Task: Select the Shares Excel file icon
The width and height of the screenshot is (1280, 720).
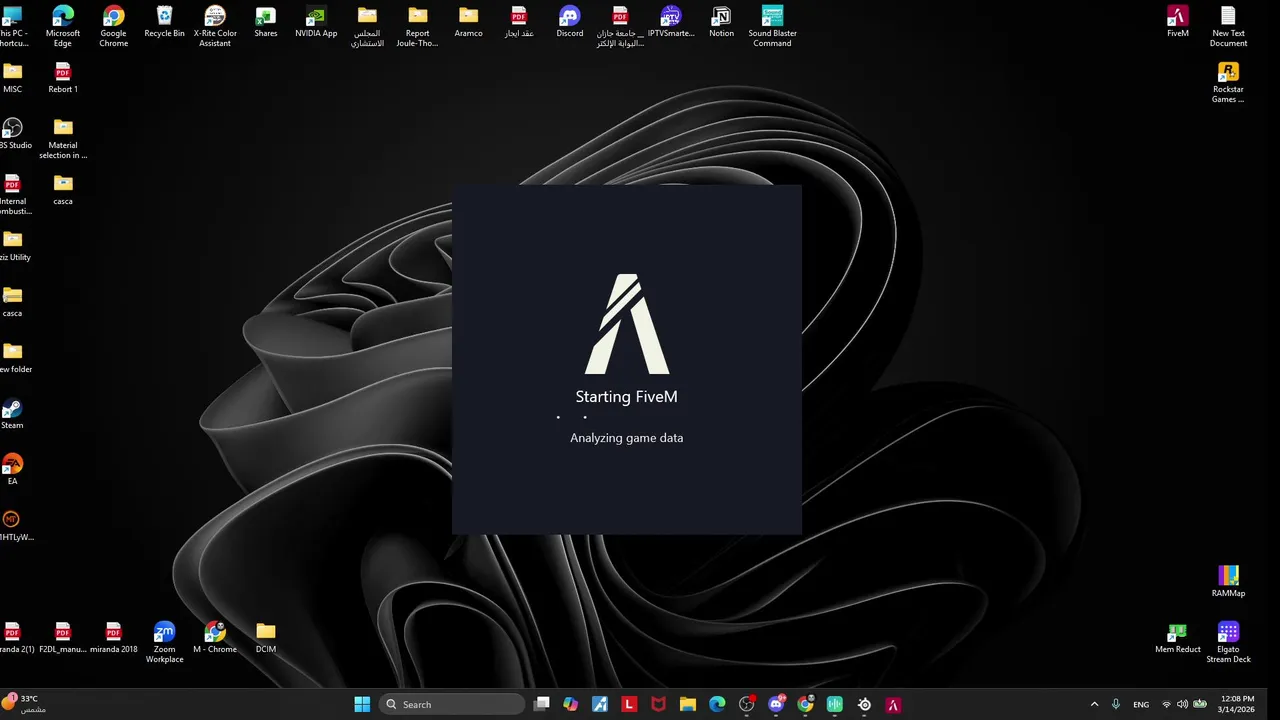Action: [x=266, y=22]
